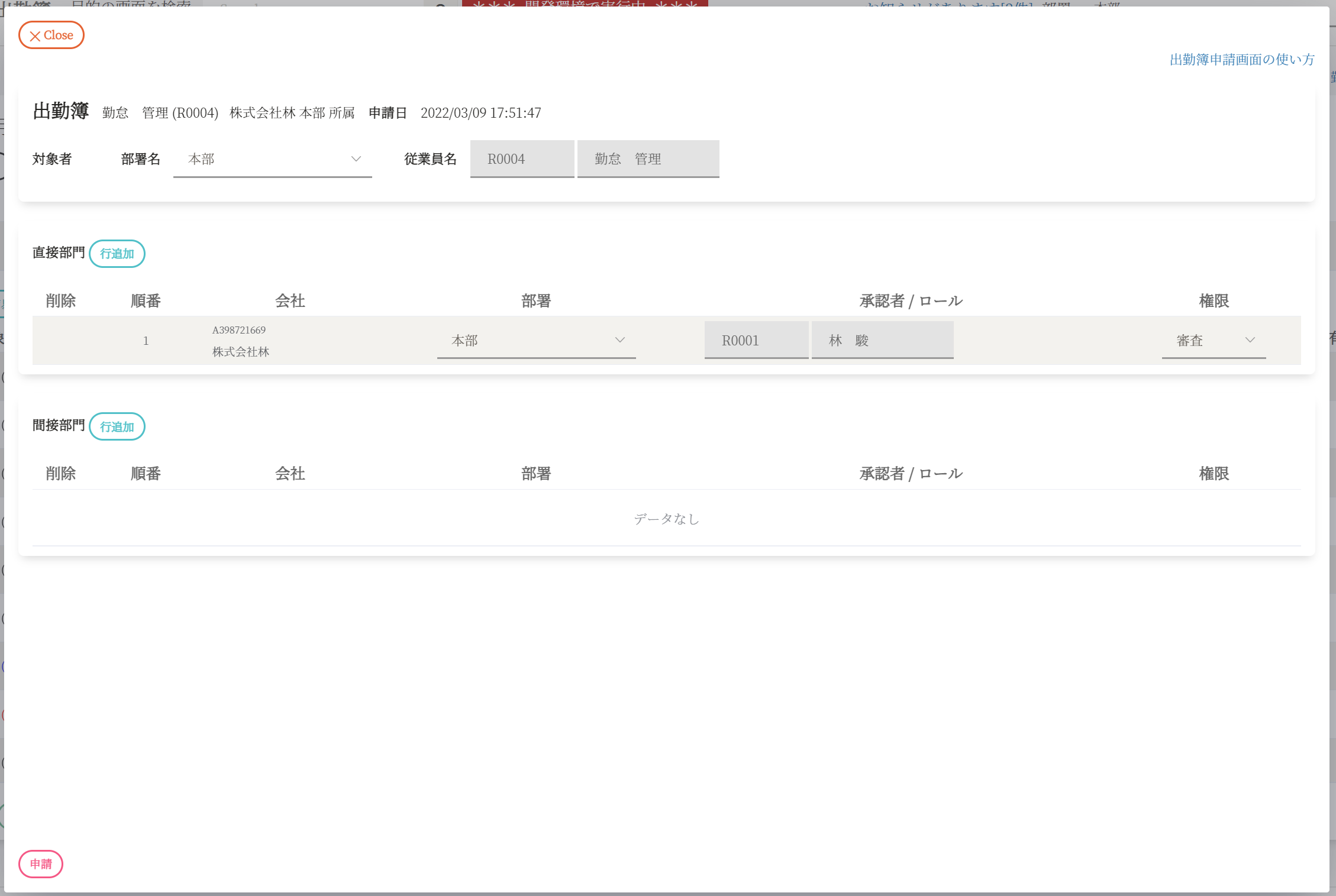This screenshot has height=896, width=1336.
Task: Add a row to 間接部門 with 行追加
Action: coord(117,426)
